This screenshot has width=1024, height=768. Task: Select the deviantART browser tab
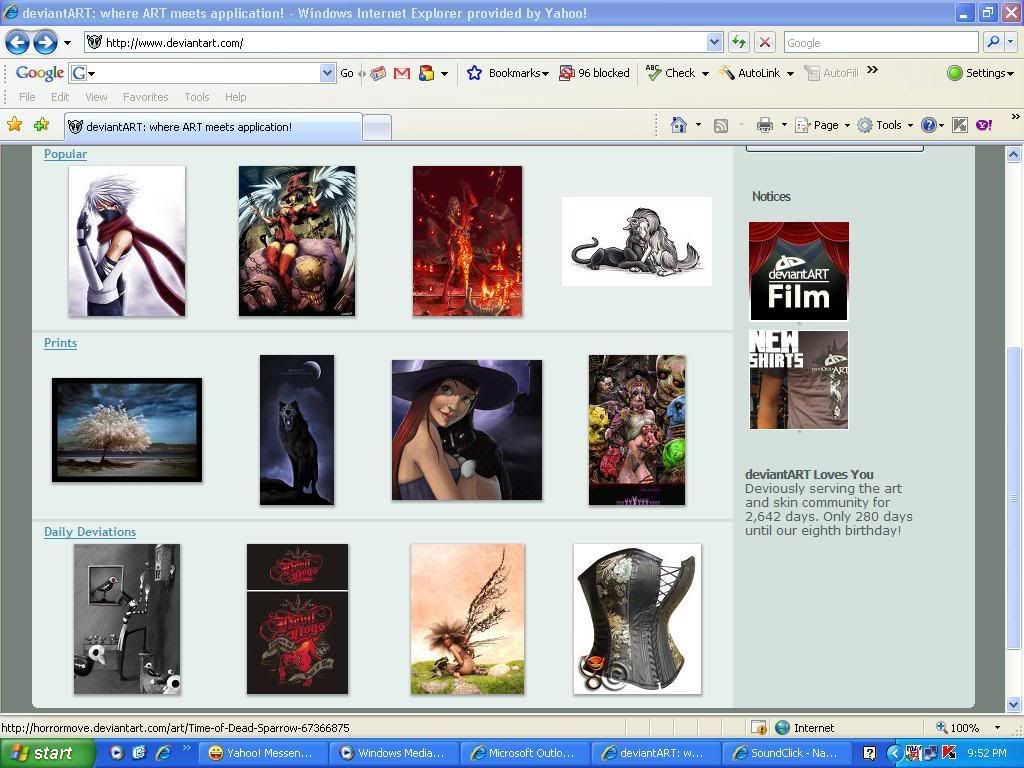coord(213,127)
